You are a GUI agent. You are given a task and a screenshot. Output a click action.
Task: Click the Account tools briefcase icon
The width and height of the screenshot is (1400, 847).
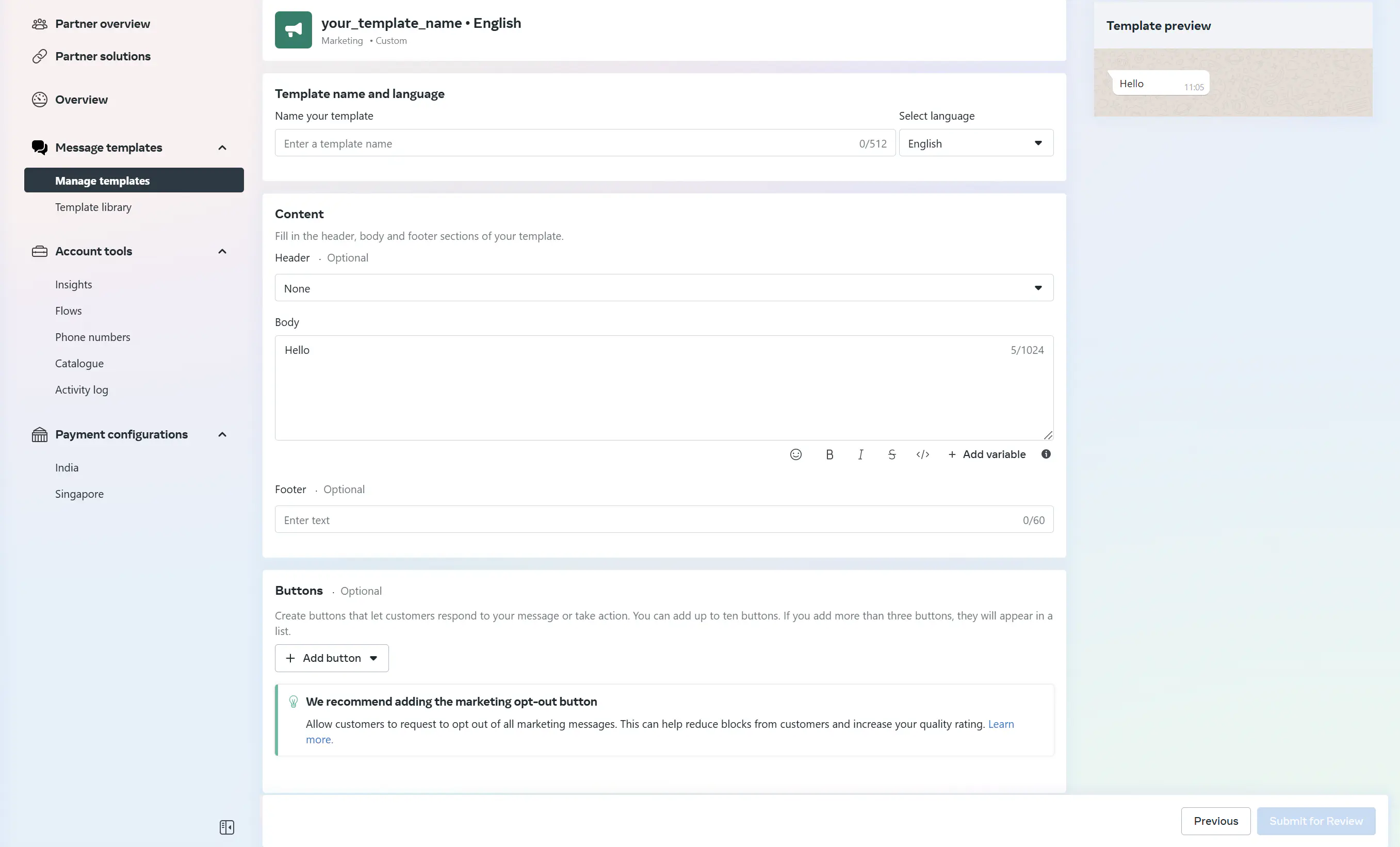[39, 251]
